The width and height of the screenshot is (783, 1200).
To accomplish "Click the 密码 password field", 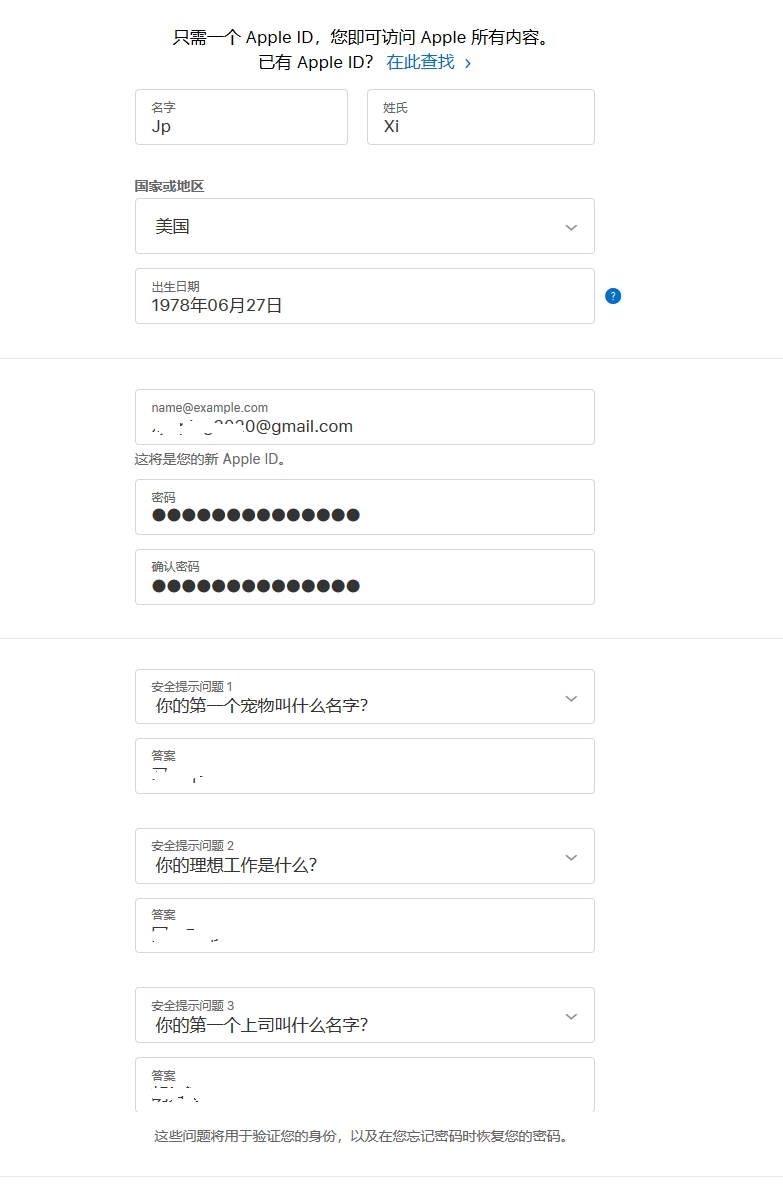I will point(365,507).
